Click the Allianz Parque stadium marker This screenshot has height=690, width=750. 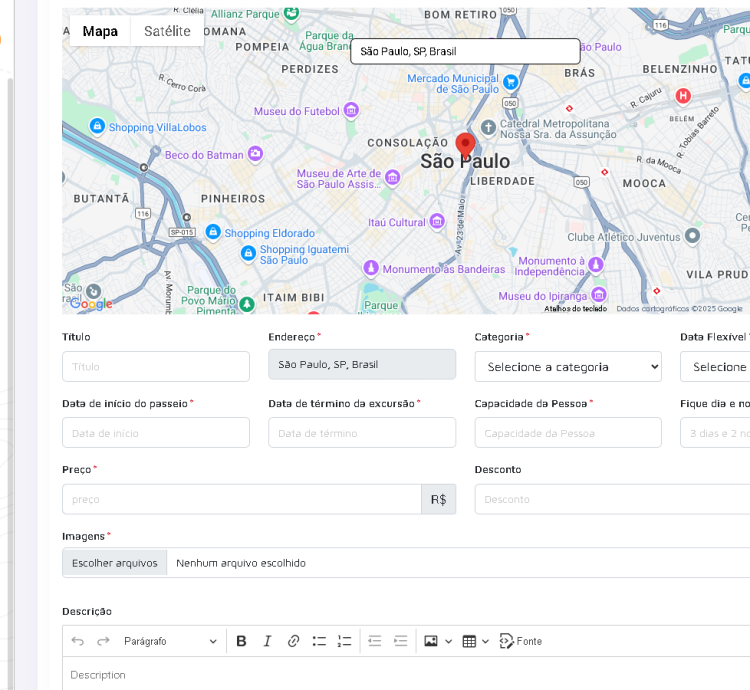tap(291, 13)
